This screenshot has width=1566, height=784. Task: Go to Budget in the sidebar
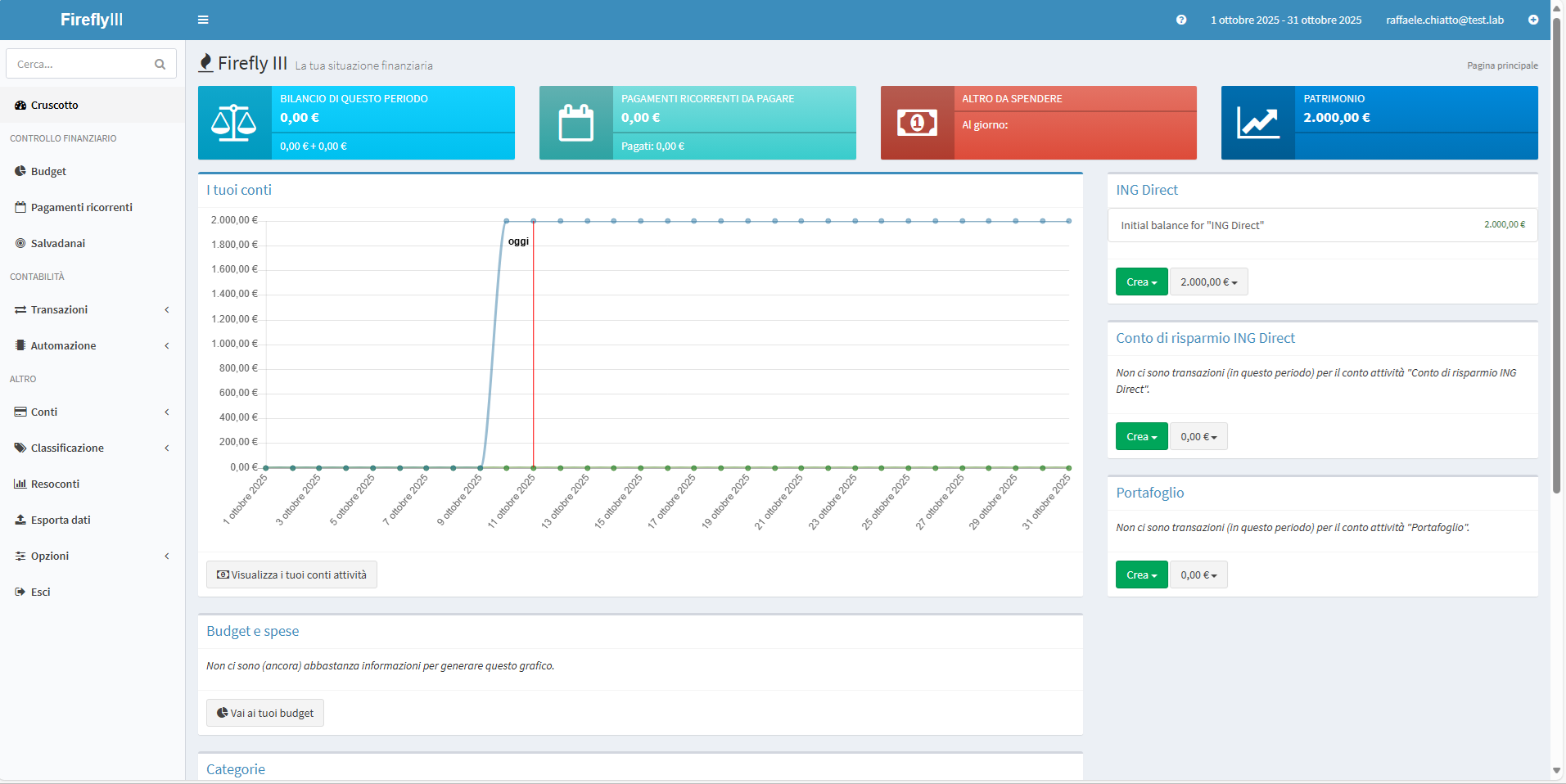48,171
